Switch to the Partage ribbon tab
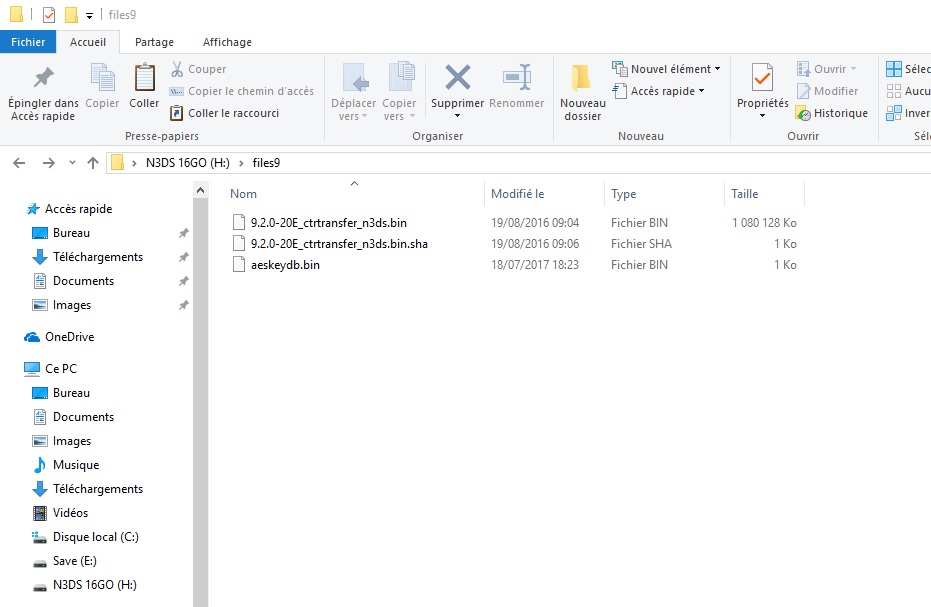931x607 pixels. [x=154, y=42]
